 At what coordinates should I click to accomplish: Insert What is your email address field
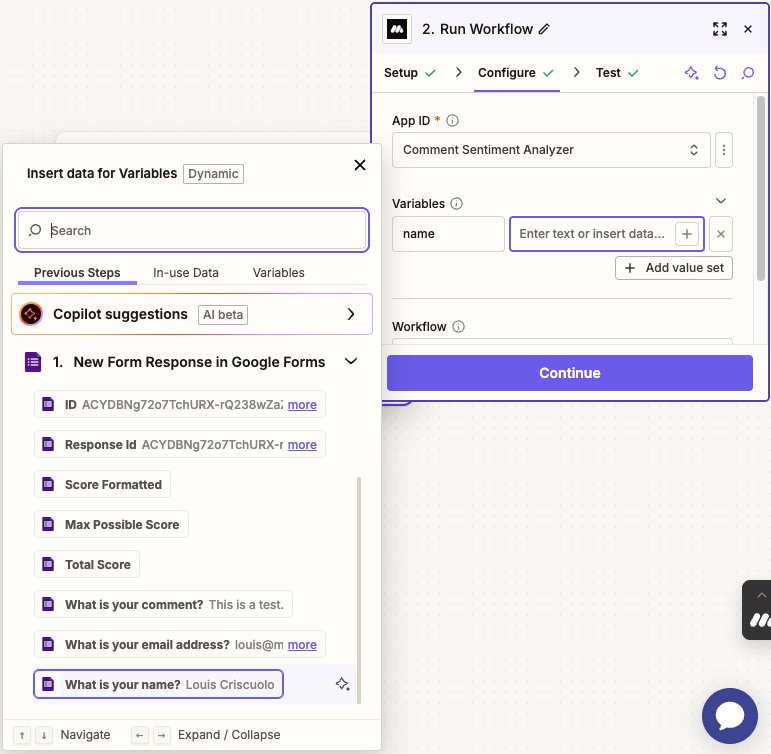pyautogui.click(x=179, y=644)
